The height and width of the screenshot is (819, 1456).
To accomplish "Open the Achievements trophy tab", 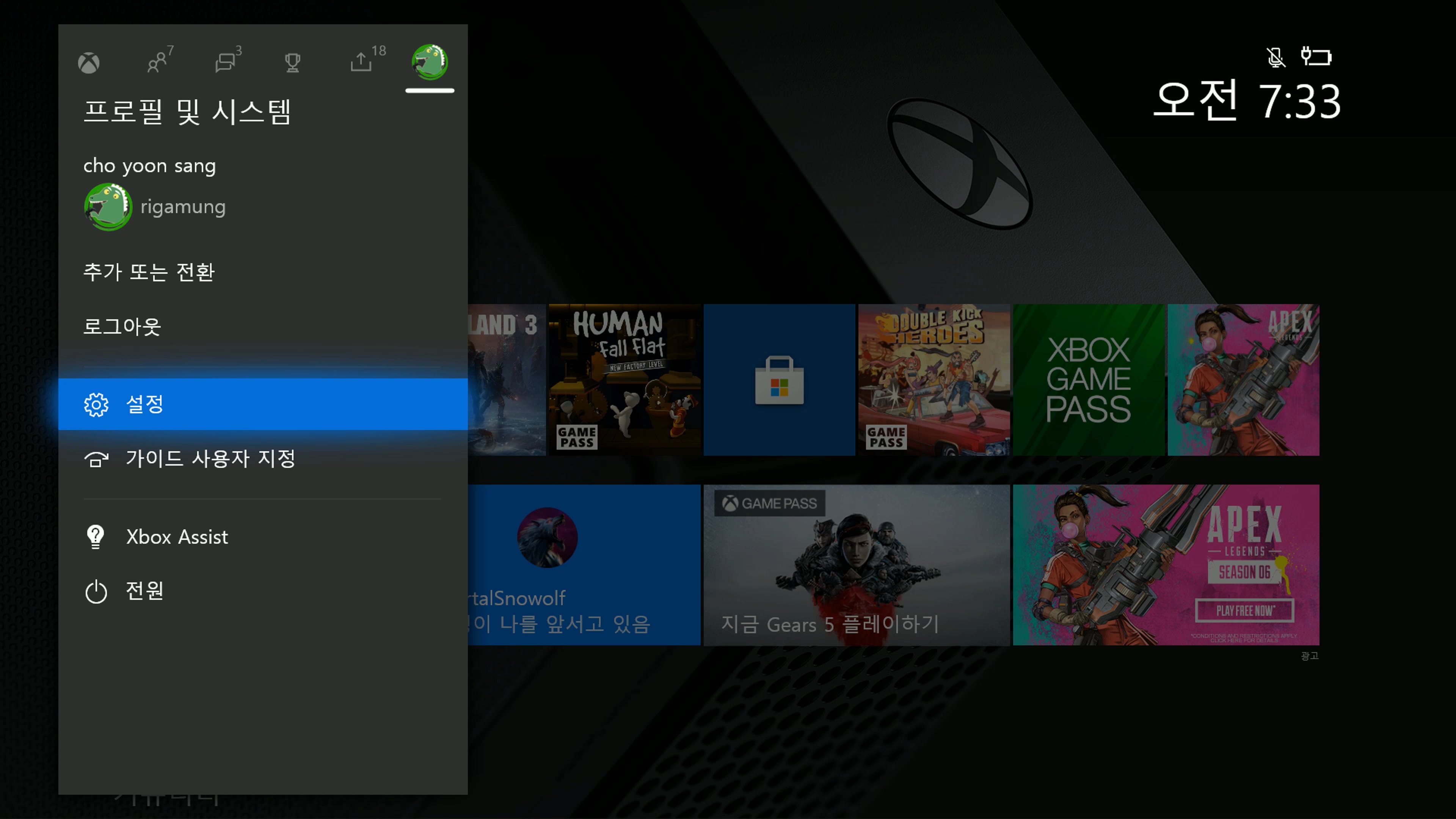I will pos(292,63).
